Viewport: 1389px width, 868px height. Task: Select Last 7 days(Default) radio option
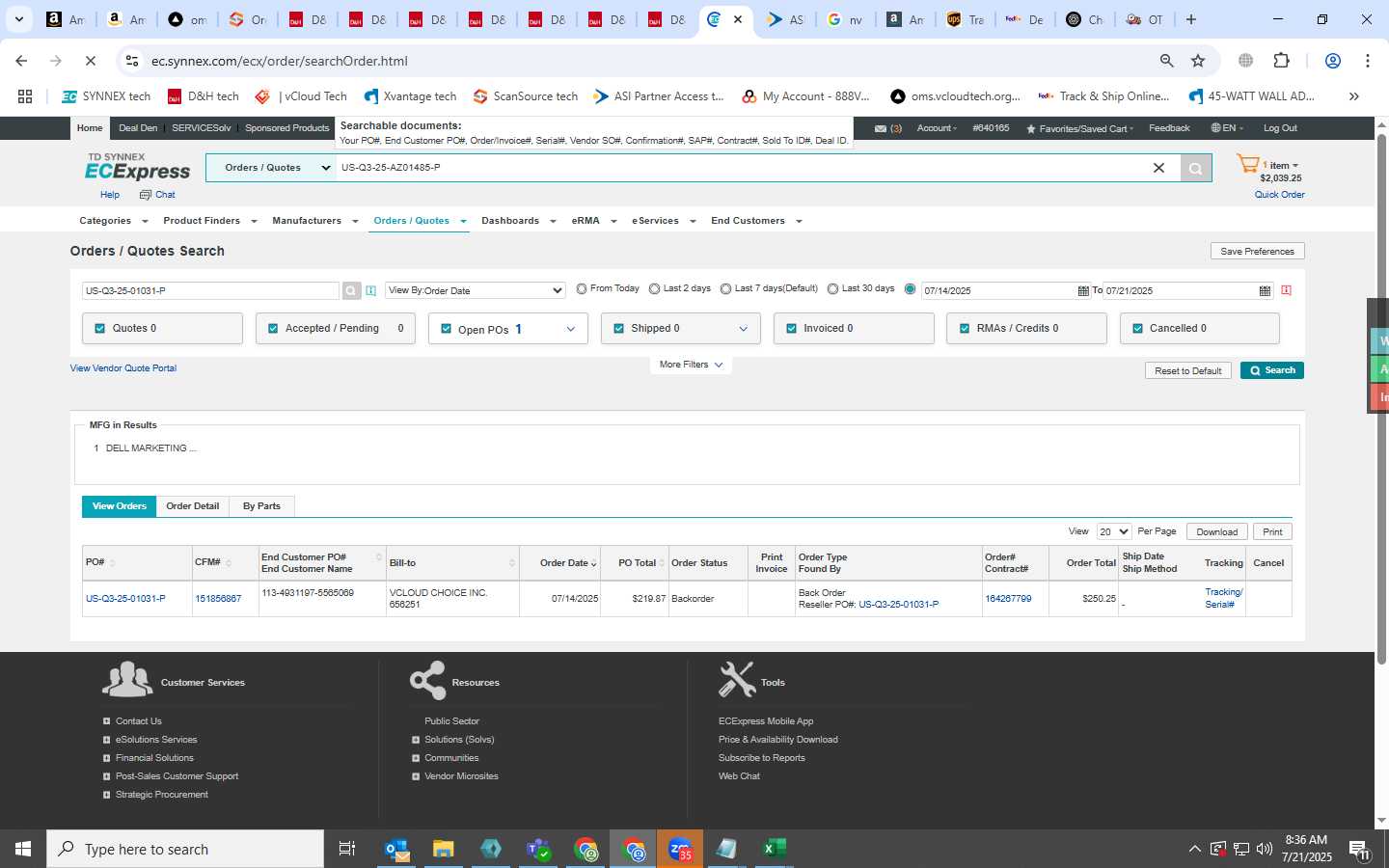(x=725, y=288)
